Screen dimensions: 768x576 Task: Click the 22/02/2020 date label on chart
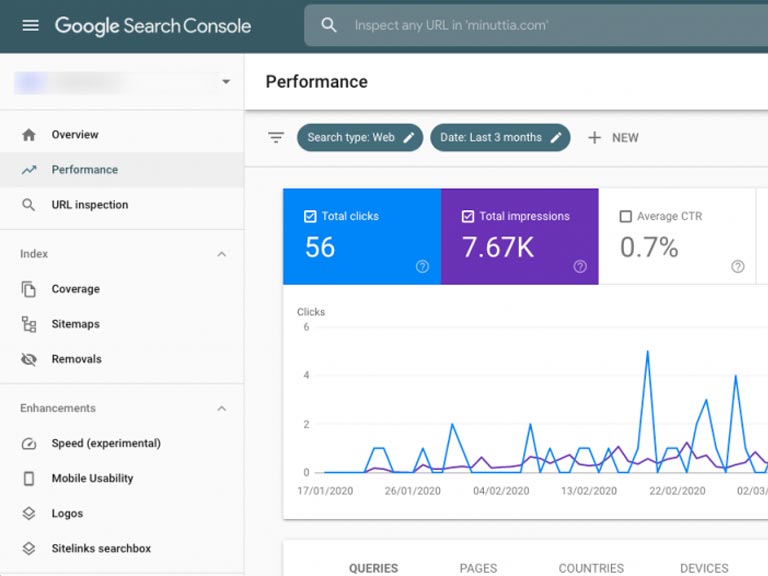coord(677,491)
